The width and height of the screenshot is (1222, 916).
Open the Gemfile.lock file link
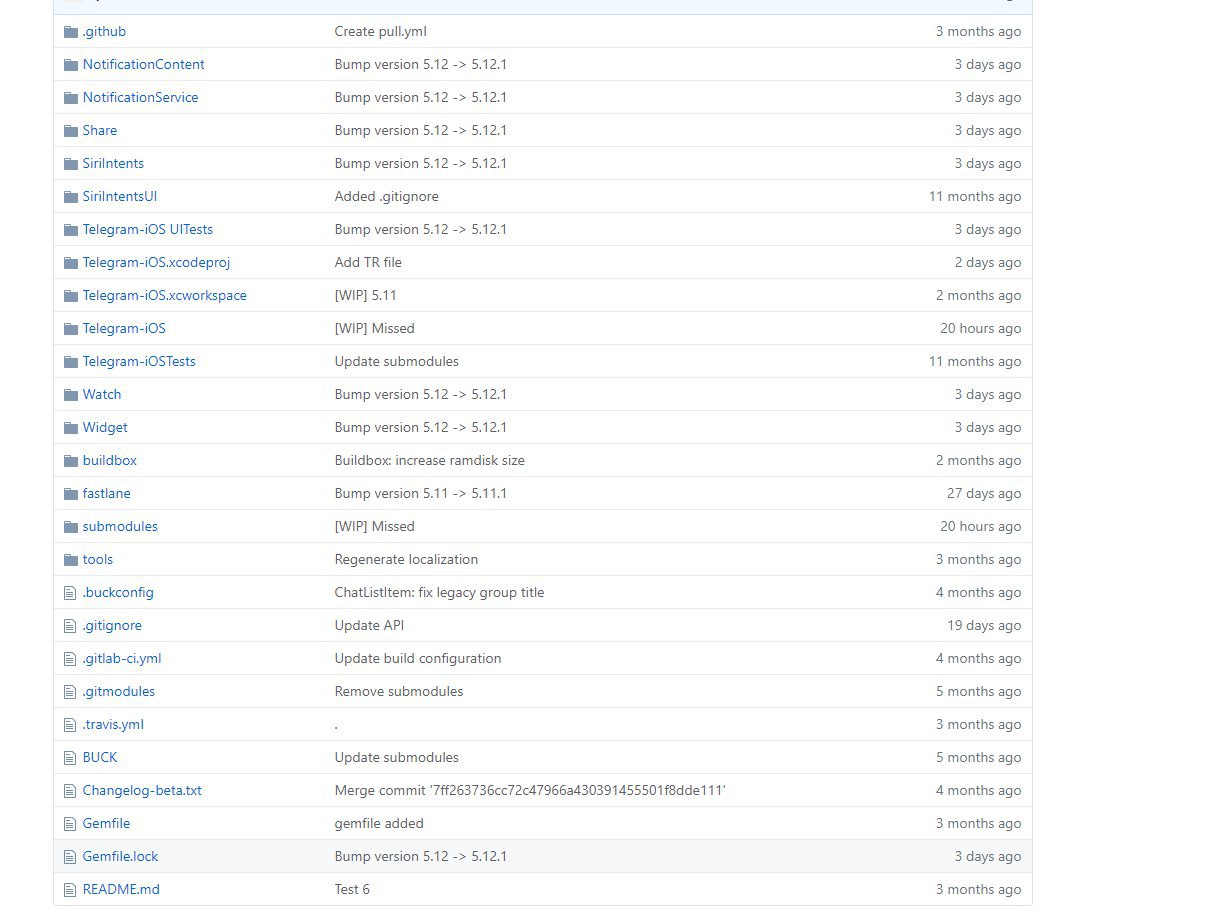(x=120, y=857)
